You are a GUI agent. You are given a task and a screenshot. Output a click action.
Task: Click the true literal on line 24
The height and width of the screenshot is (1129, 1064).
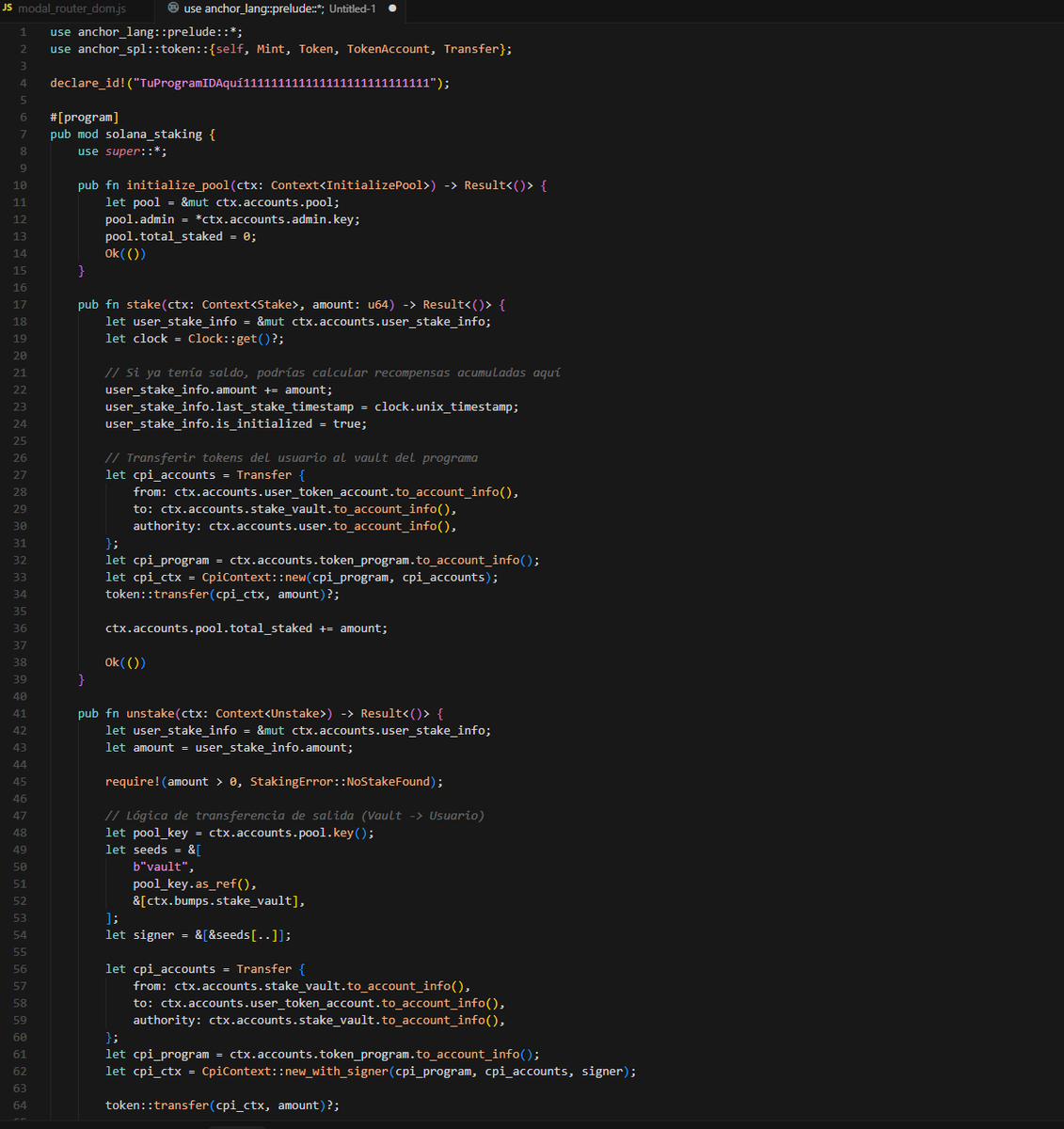(x=347, y=423)
